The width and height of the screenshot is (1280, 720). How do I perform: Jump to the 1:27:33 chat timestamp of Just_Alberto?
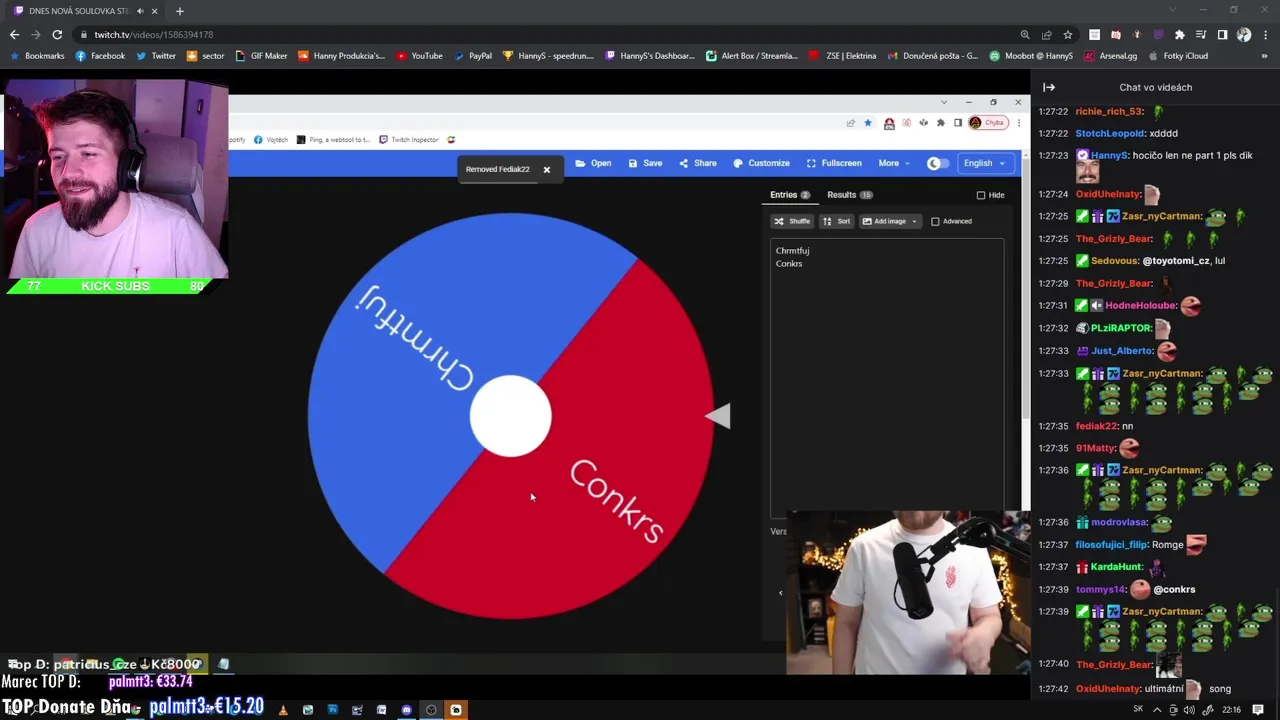[1053, 351]
